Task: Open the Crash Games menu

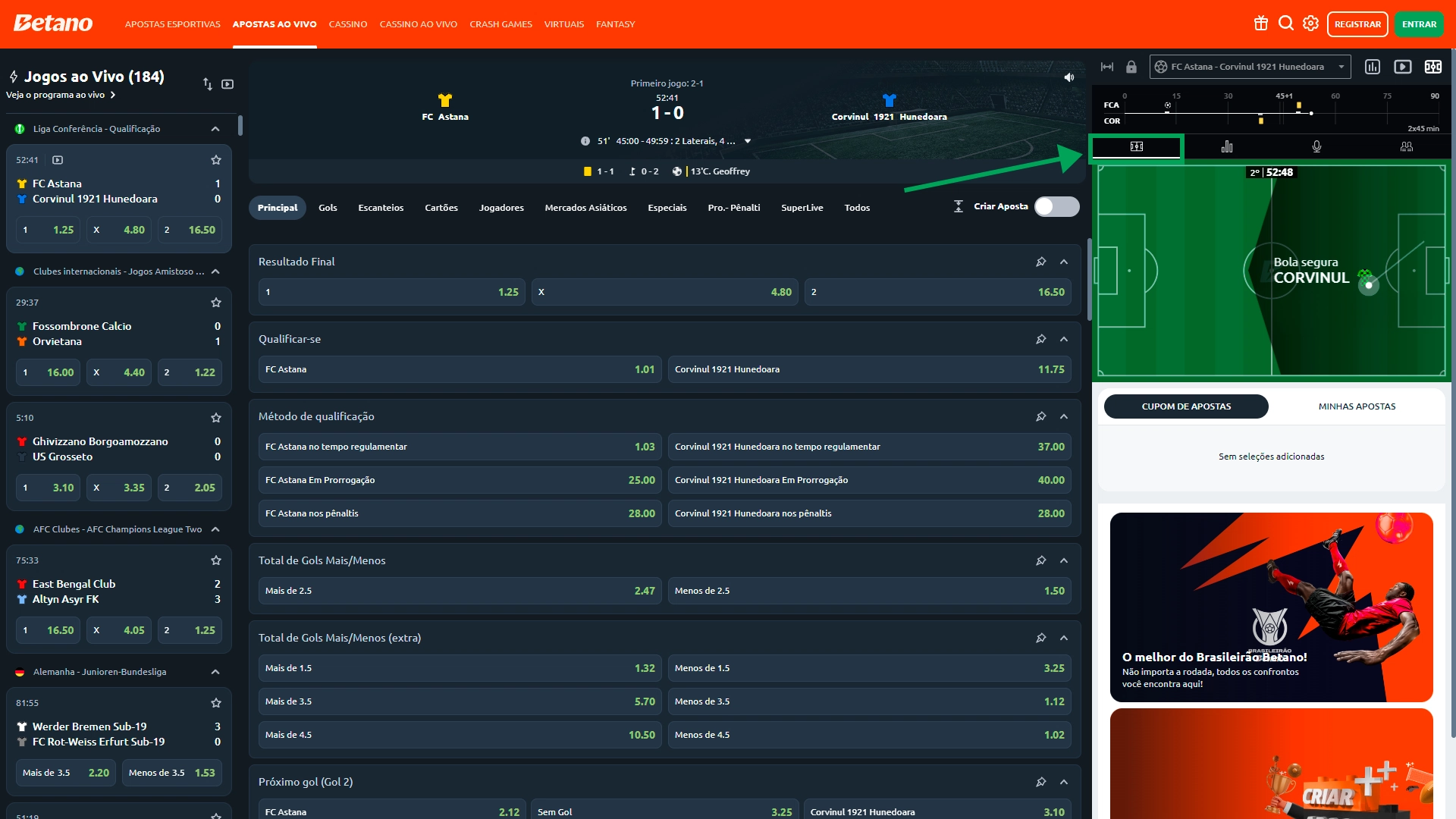Action: click(500, 24)
